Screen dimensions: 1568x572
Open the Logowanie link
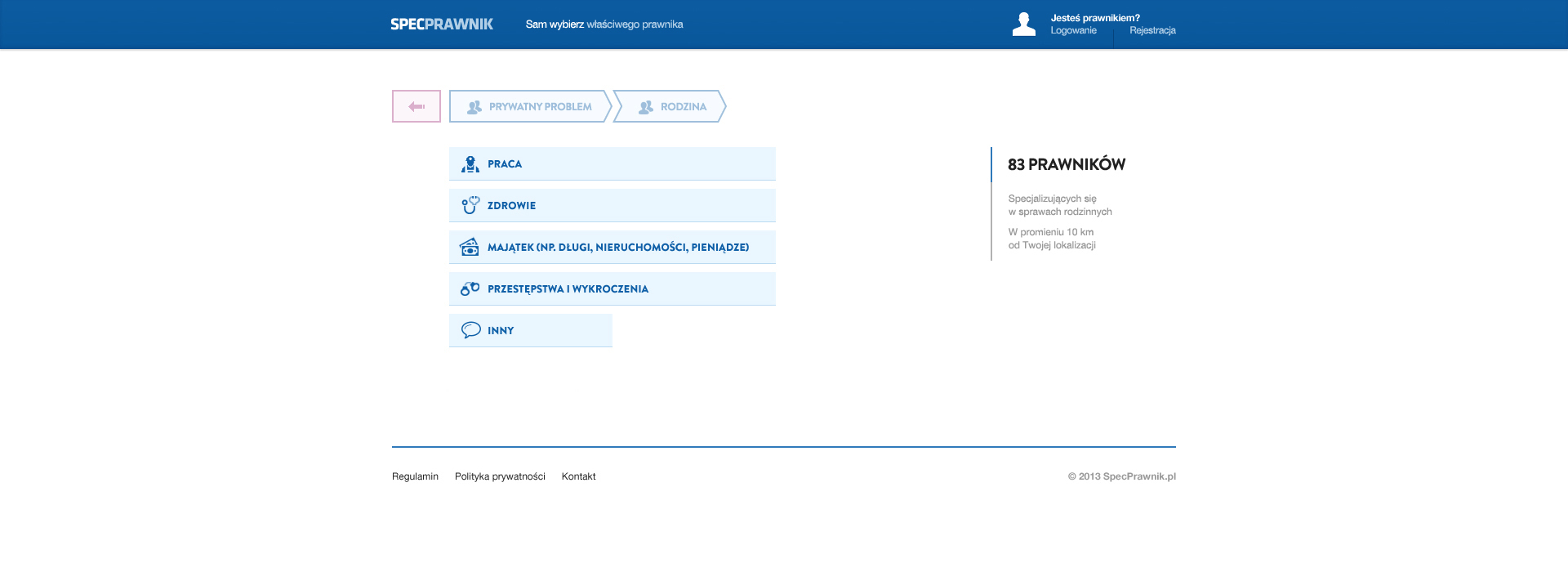coord(1073,30)
